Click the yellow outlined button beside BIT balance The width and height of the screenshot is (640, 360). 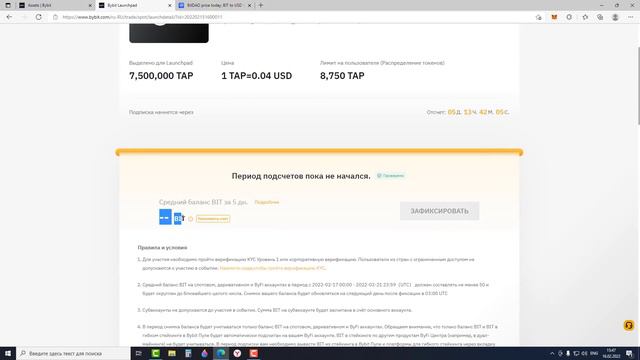coord(213,219)
